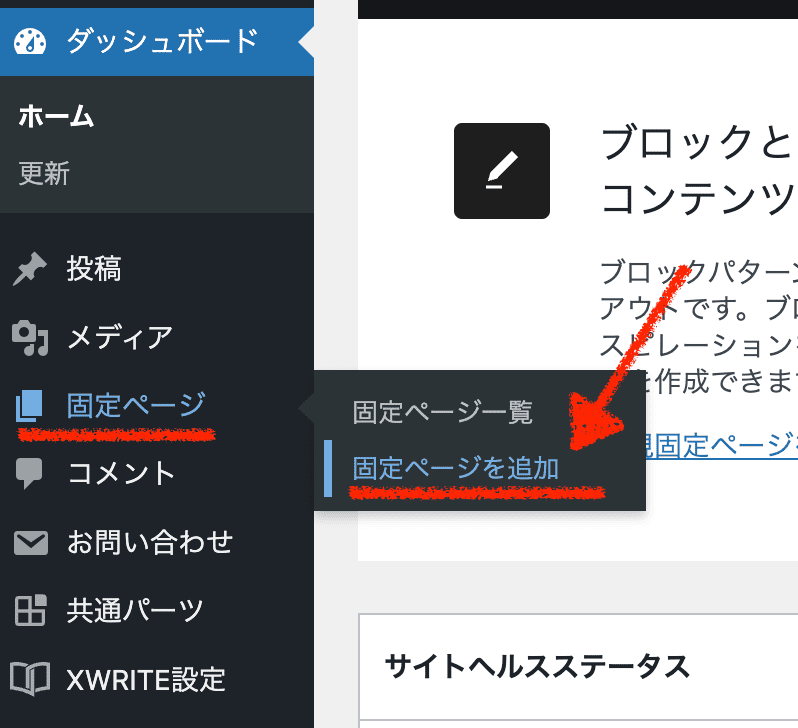Click the black pencil edit icon
This screenshot has height=728, width=798.
[502, 171]
